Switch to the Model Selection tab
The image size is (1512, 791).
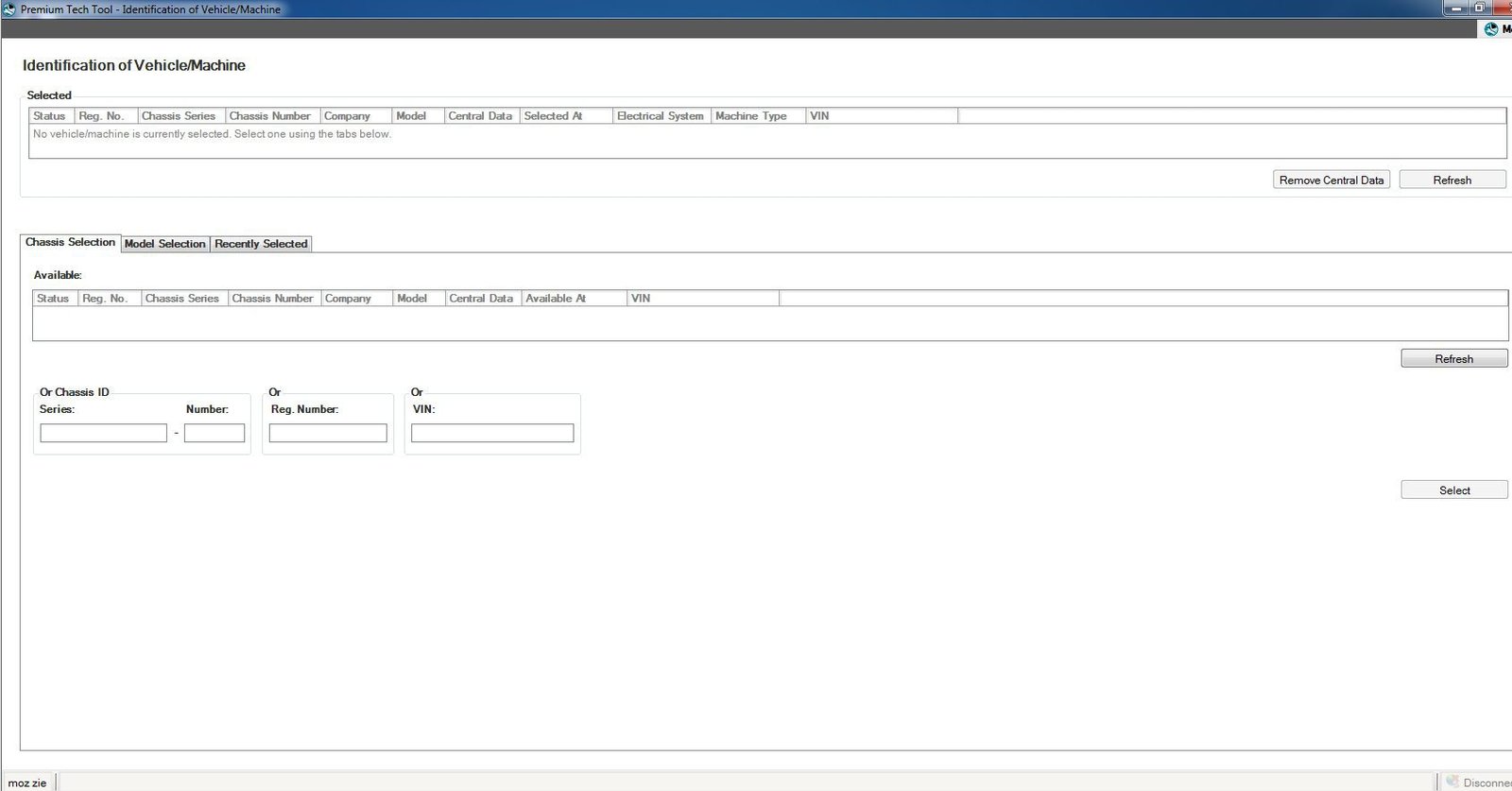pos(164,244)
